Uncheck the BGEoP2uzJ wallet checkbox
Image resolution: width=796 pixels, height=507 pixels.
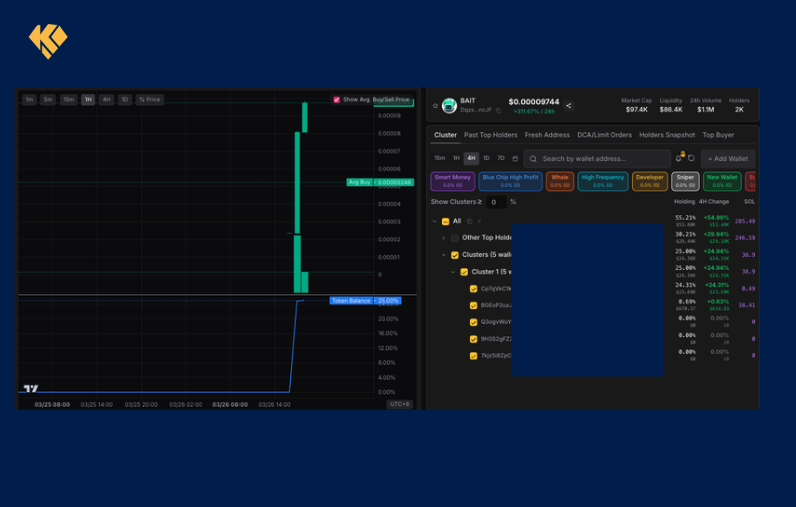(x=474, y=306)
